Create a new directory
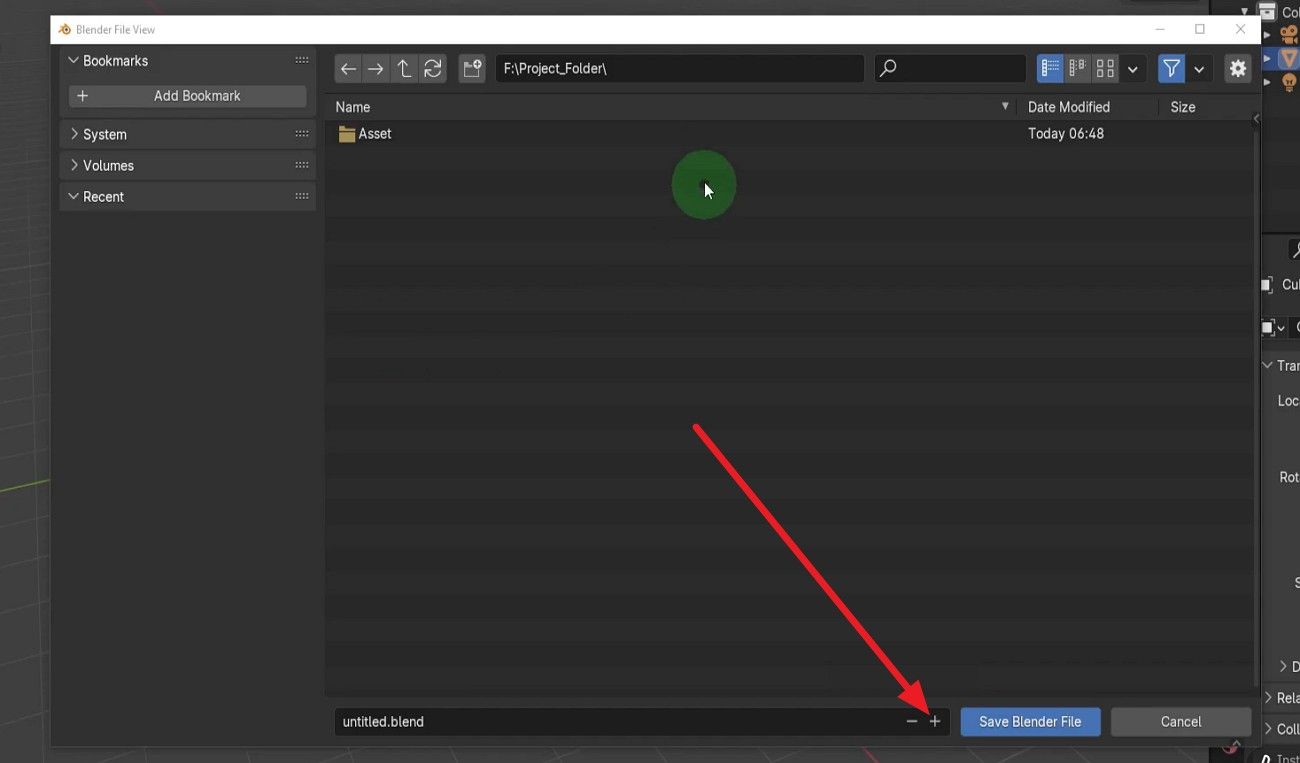Viewport: 1300px width, 763px height. coord(472,69)
